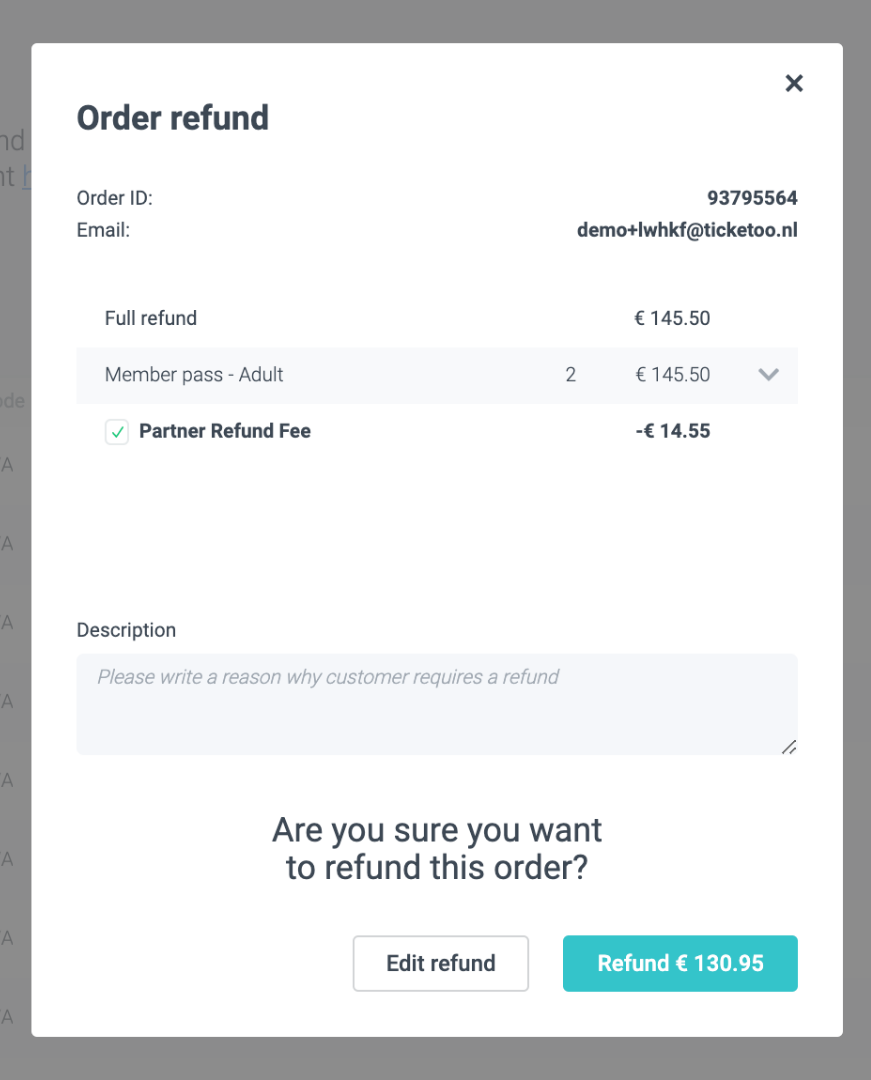Click the -€ 14.55 fee amount
Viewport: 871px width, 1080px height.
pyautogui.click(x=672, y=431)
